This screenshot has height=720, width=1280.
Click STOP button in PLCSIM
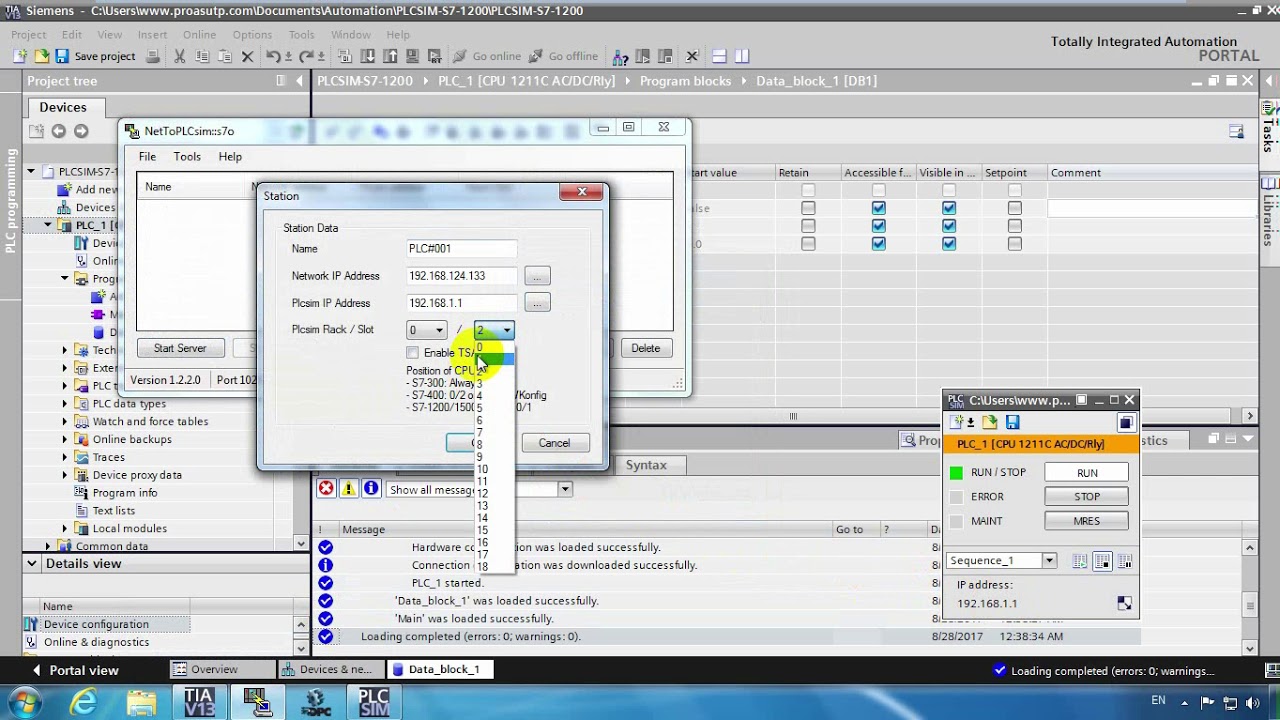1087,497
